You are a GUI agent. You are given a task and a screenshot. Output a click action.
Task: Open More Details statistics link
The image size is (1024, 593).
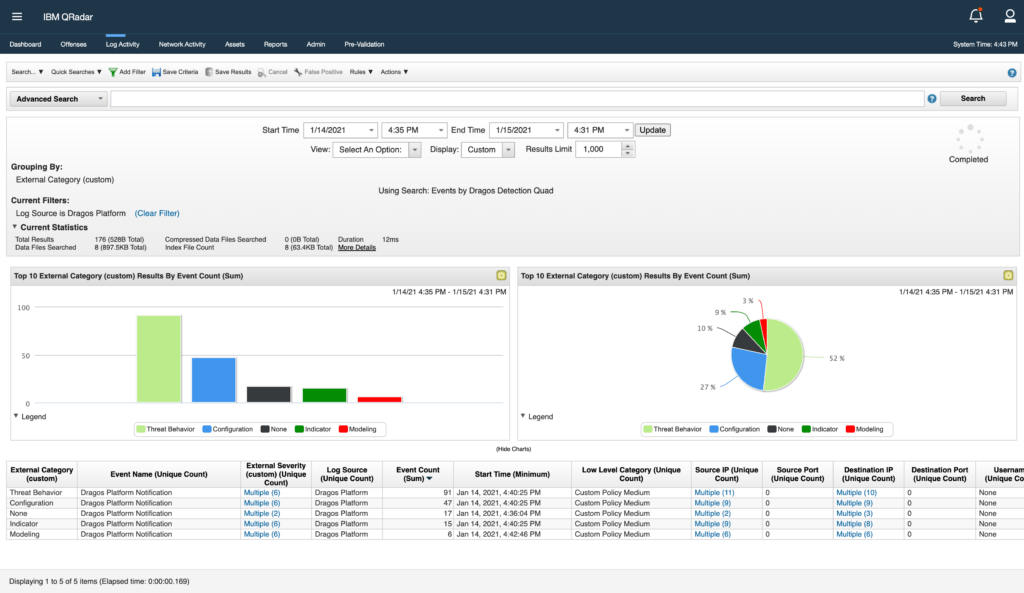(x=357, y=248)
